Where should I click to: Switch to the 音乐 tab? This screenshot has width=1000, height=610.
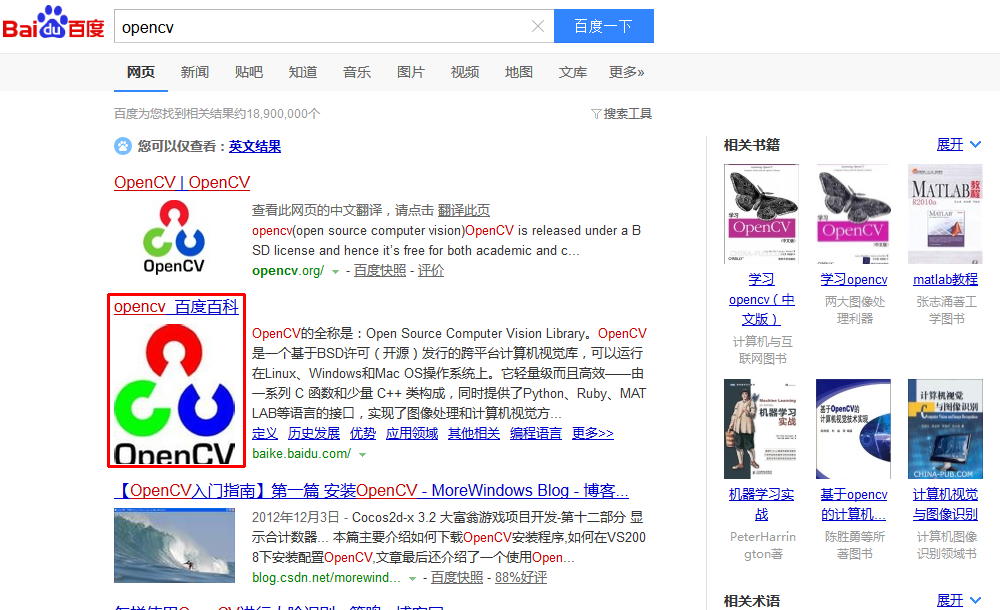coord(357,72)
